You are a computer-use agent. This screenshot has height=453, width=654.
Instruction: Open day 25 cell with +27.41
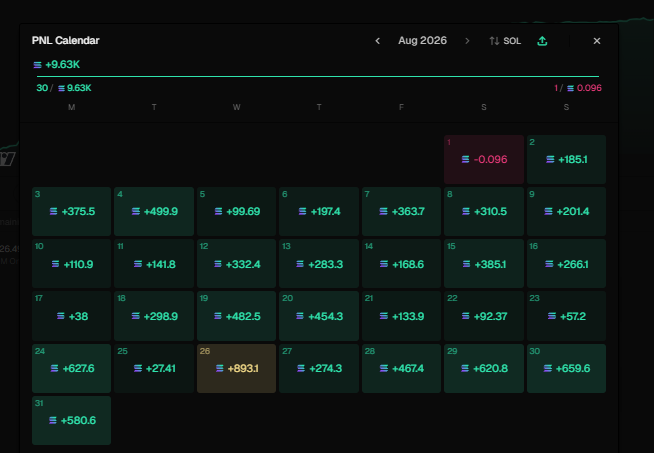point(154,368)
